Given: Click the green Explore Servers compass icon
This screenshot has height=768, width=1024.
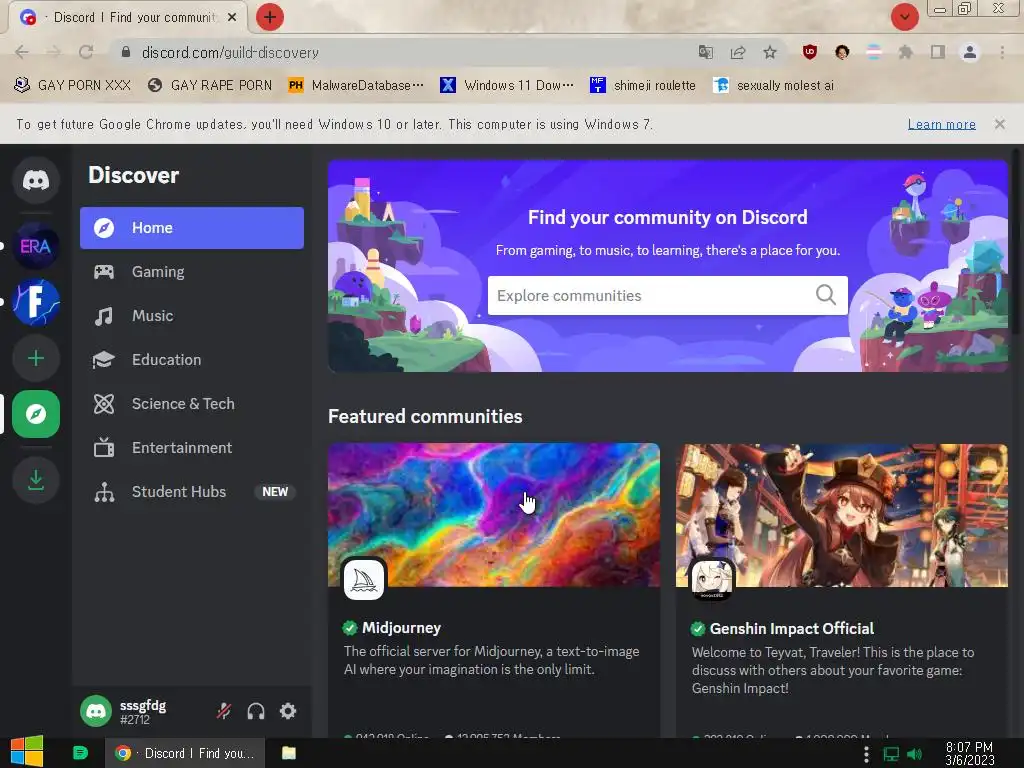Looking at the screenshot, I should 36,414.
